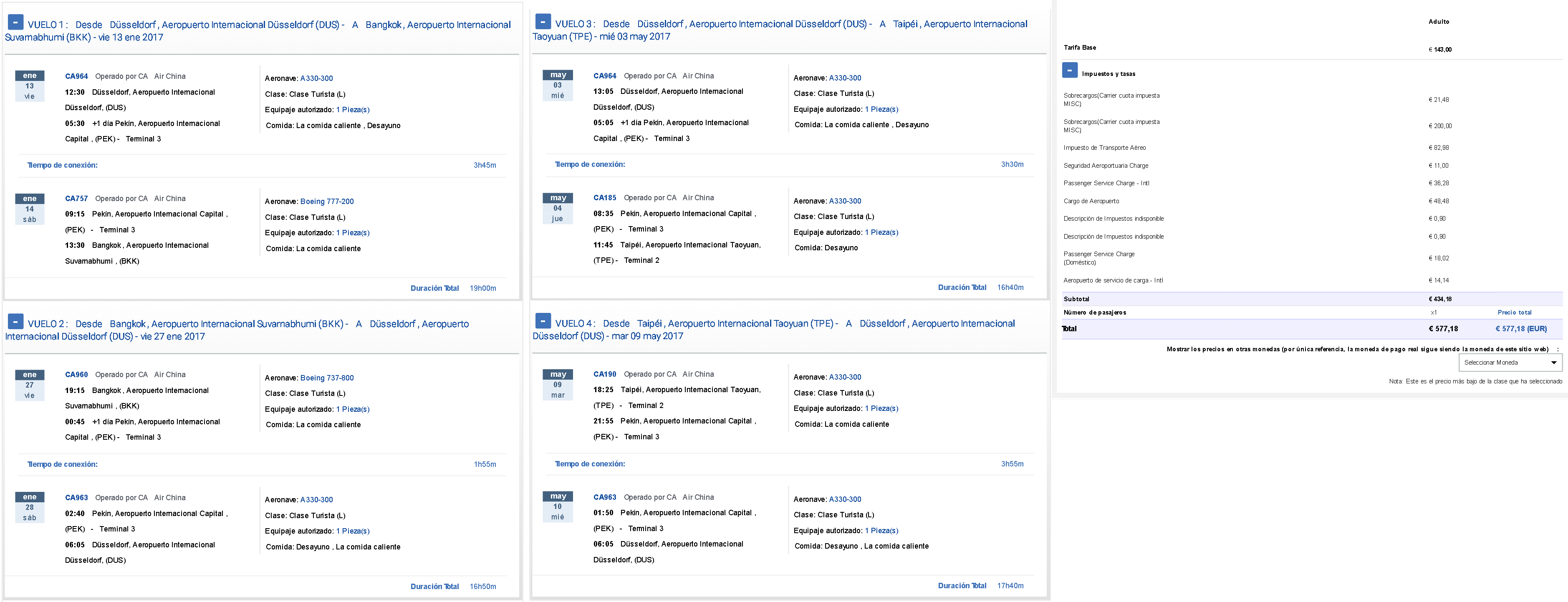Click the A330-300 link for flight CA185

(845, 201)
